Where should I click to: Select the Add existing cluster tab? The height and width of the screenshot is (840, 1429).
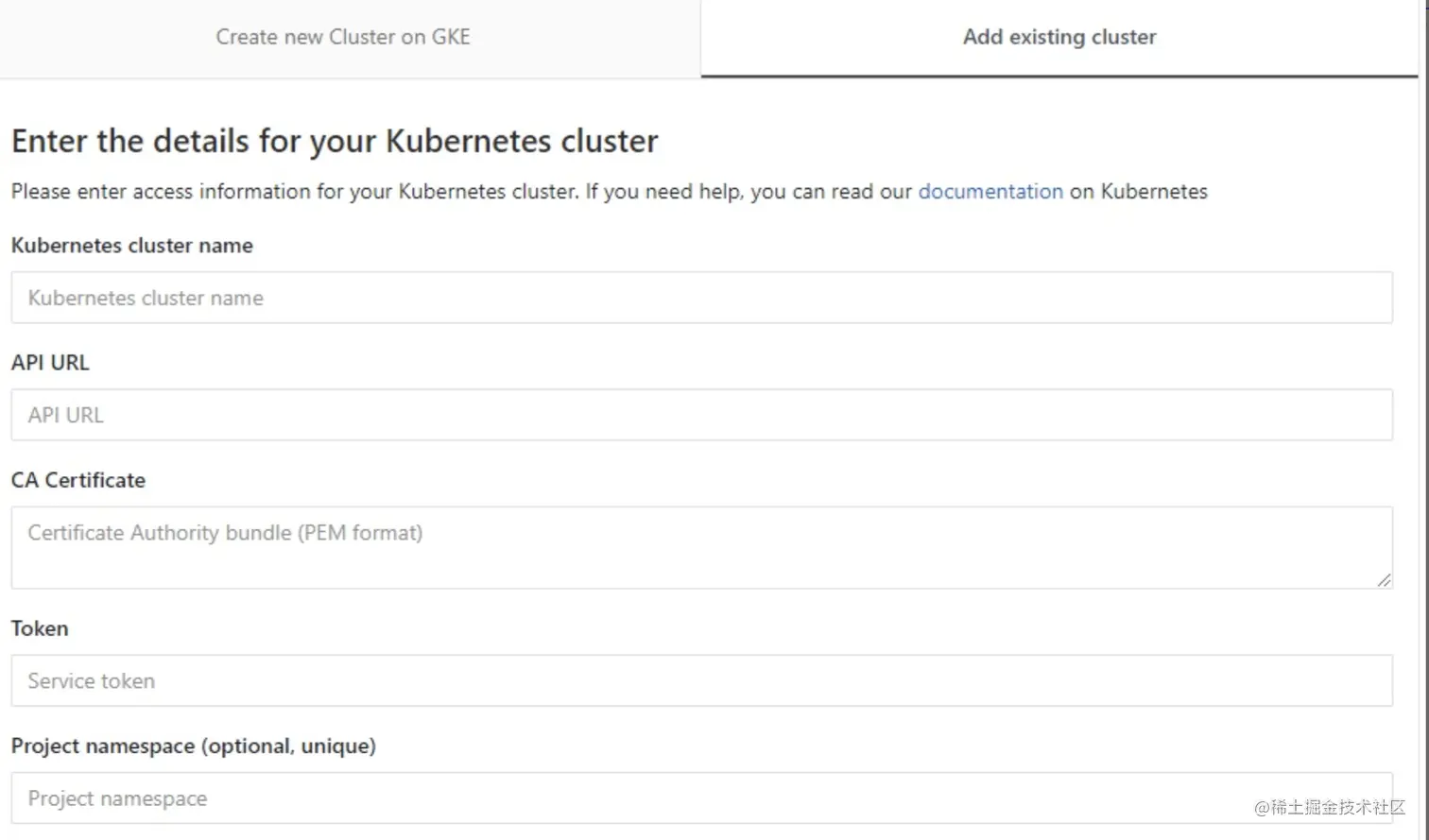click(x=1059, y=37)
